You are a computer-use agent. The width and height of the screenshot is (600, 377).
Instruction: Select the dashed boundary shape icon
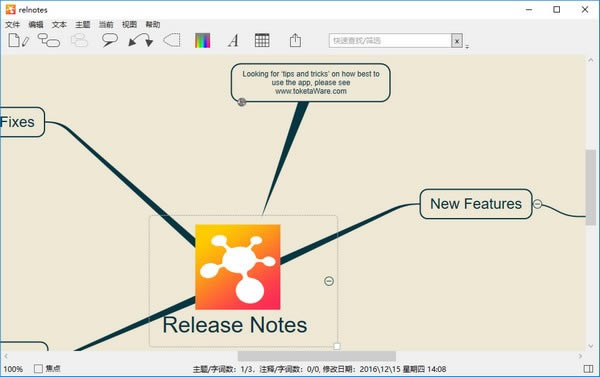point(172,40)
